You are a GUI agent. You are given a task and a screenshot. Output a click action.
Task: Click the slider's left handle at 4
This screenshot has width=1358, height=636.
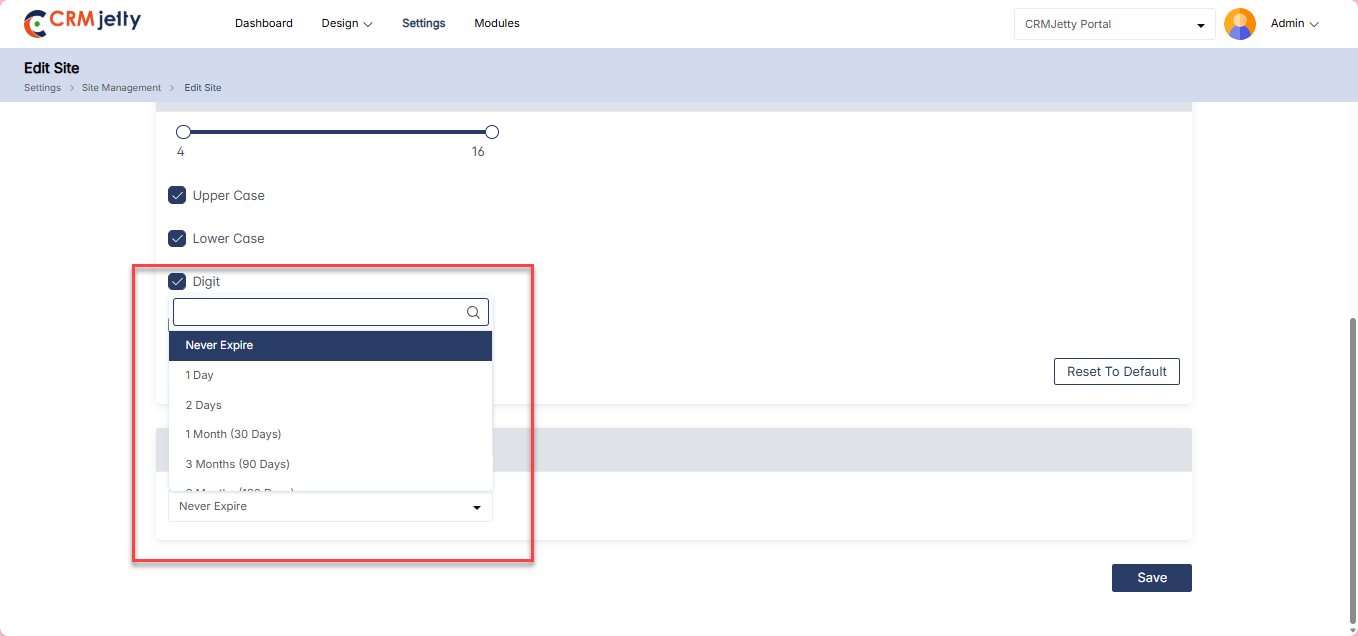click(183, 132)
